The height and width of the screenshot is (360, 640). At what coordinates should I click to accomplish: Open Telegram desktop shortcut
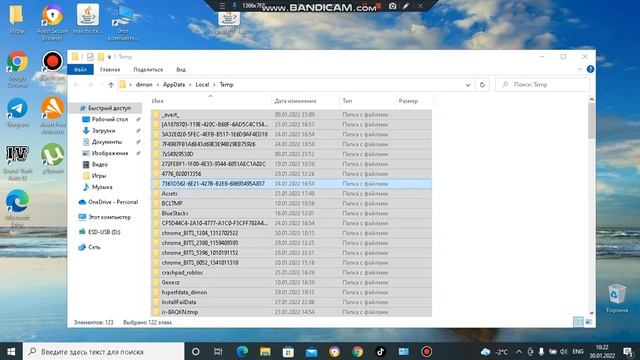(x=17, y=113)
